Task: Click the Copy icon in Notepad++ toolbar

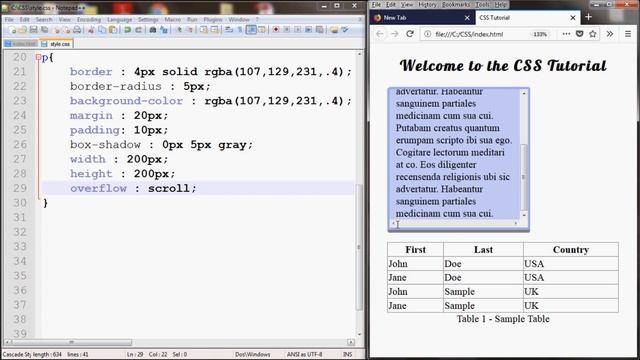Action: [102, 30]
